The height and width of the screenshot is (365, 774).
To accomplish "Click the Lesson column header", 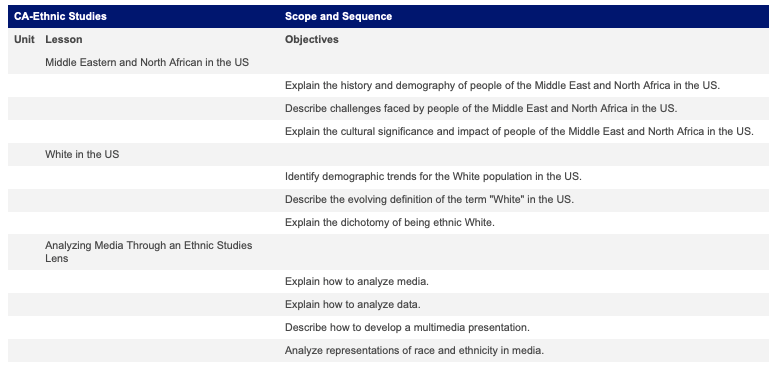I will (x=64, y=40).
